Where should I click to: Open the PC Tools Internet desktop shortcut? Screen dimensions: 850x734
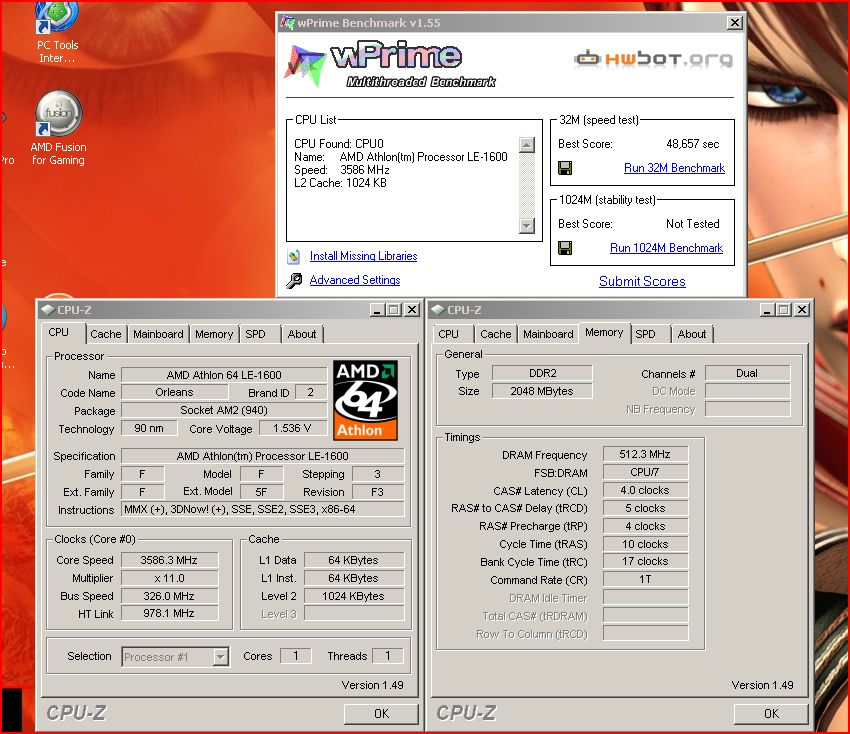point(57,33)
